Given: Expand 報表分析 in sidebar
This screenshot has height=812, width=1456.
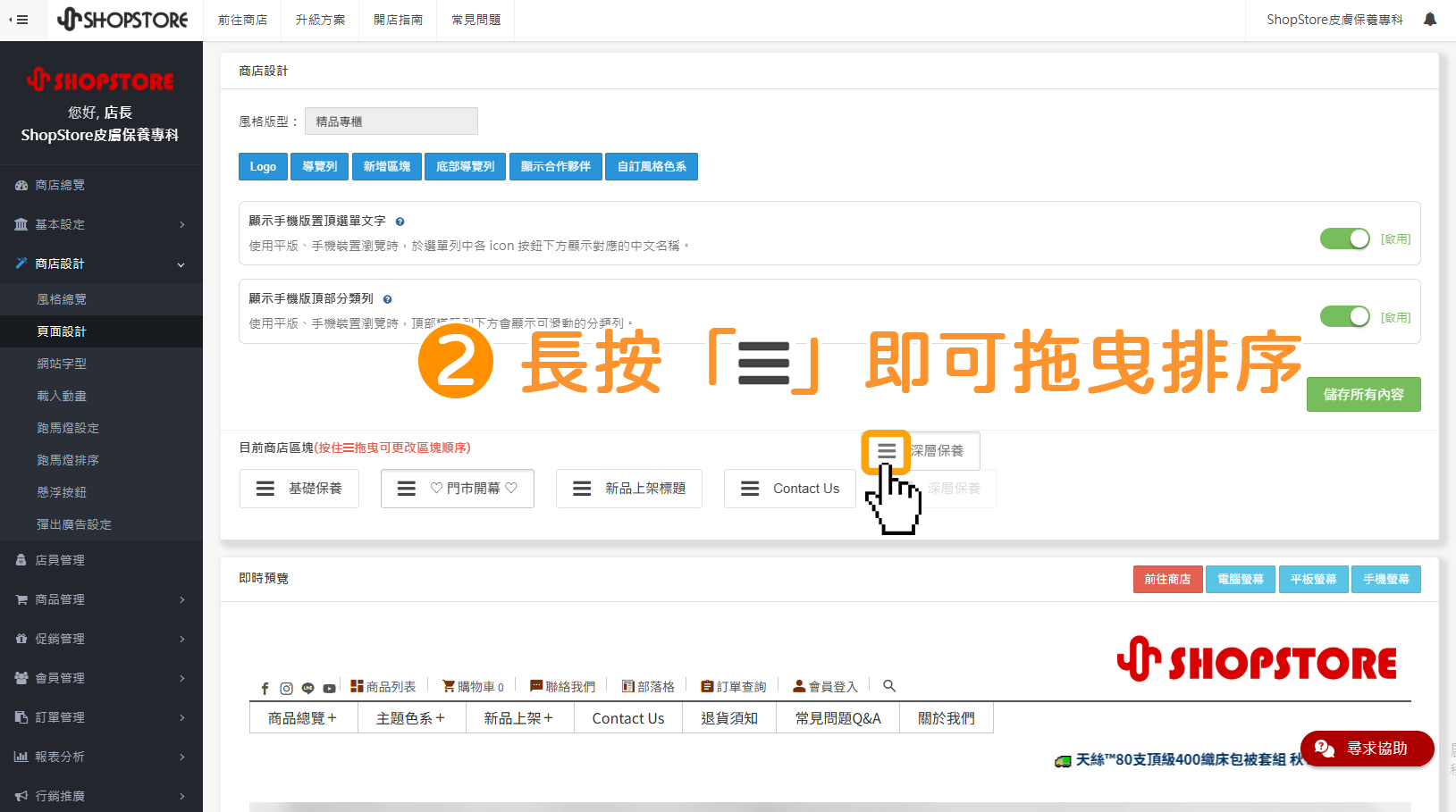Looking at the screenshot, I should pyautogui.click(x=101, y=757).
